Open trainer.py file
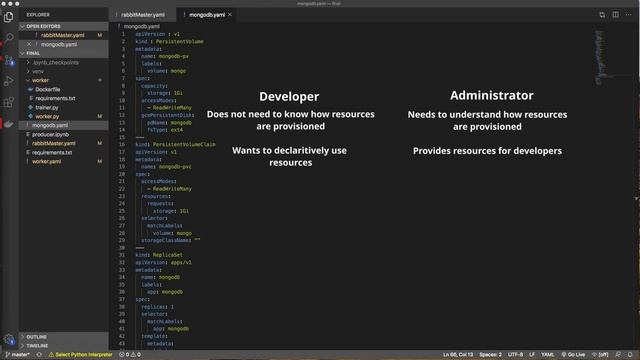640x360 pixels. [47, 107]
